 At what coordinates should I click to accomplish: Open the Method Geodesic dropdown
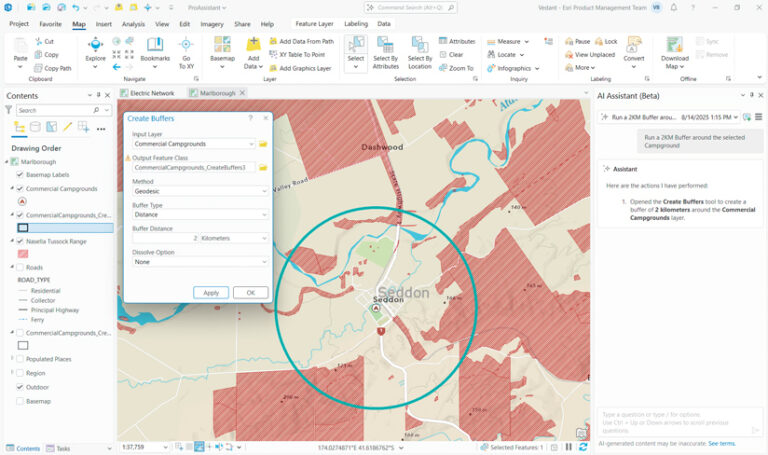pyautogui.click(x=264, y=191)
